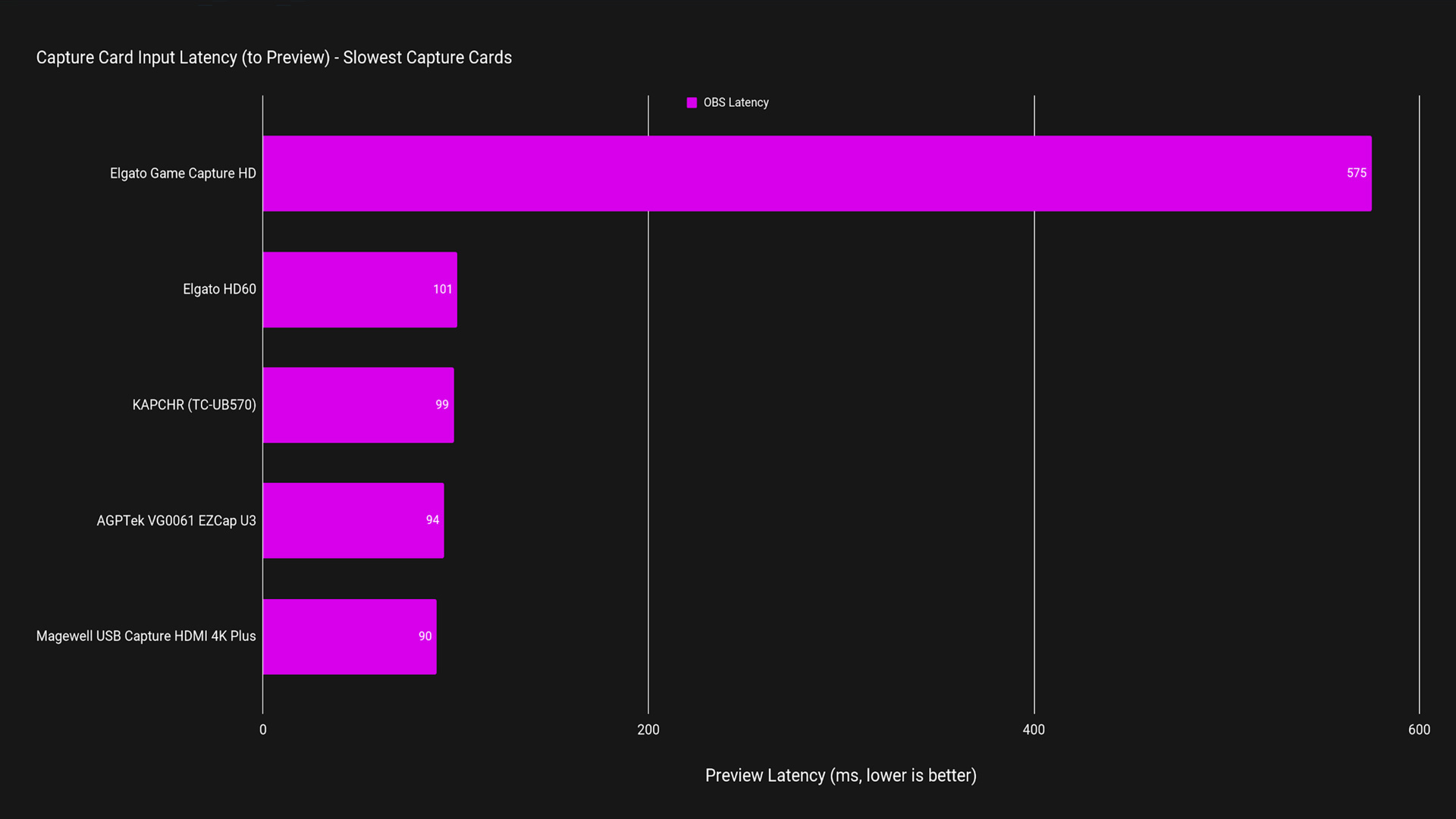
Task: Click the 575 value label
Action: [x=1356, y=174]
